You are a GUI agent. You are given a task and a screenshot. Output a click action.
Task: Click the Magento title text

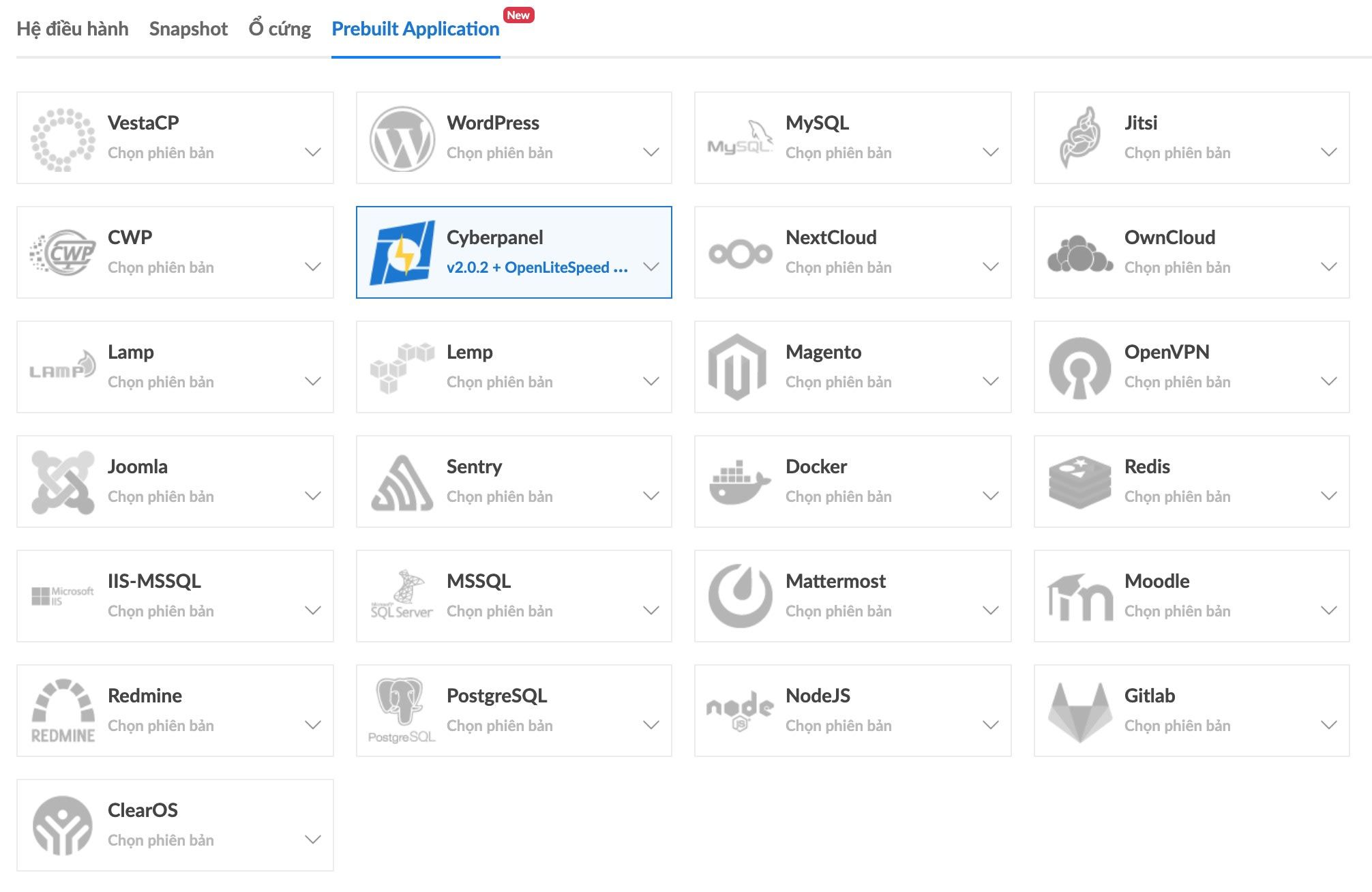pyautogui.click(x=823, y=353)
